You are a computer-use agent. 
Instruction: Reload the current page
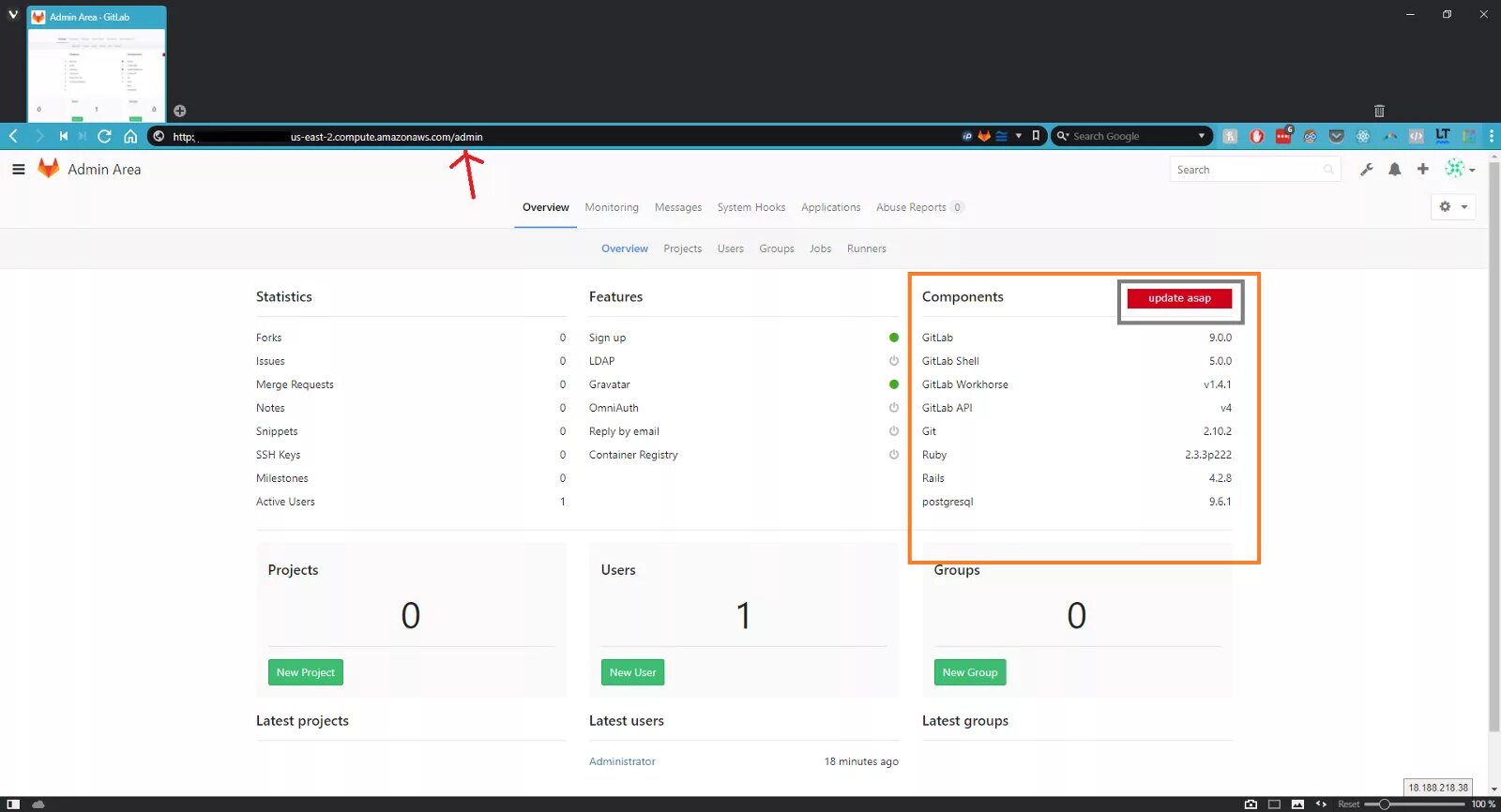[104, 136]
